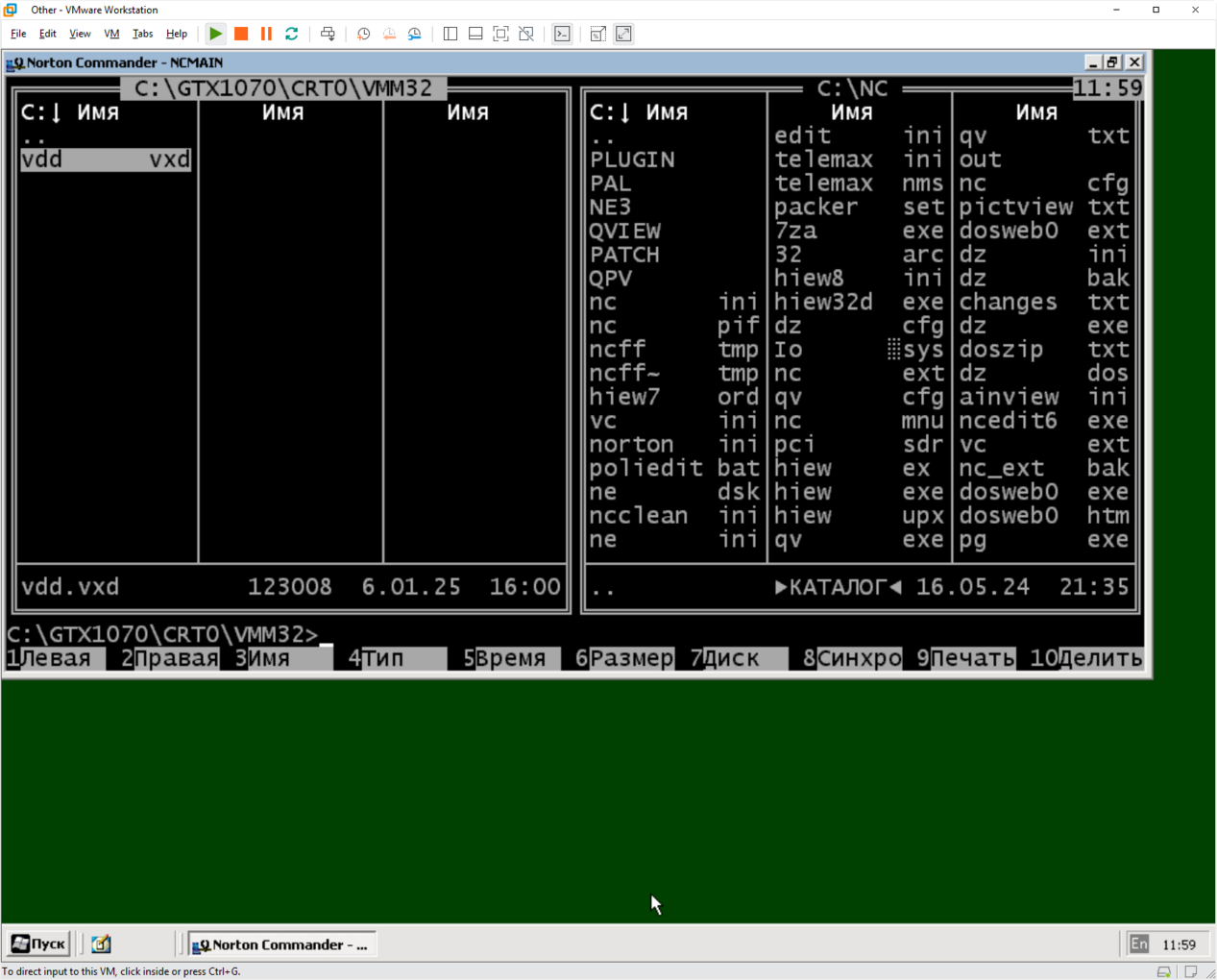Click function key 10 Делить
The width and height of the screenshot is (1217, 980).
click(1086, 658)
